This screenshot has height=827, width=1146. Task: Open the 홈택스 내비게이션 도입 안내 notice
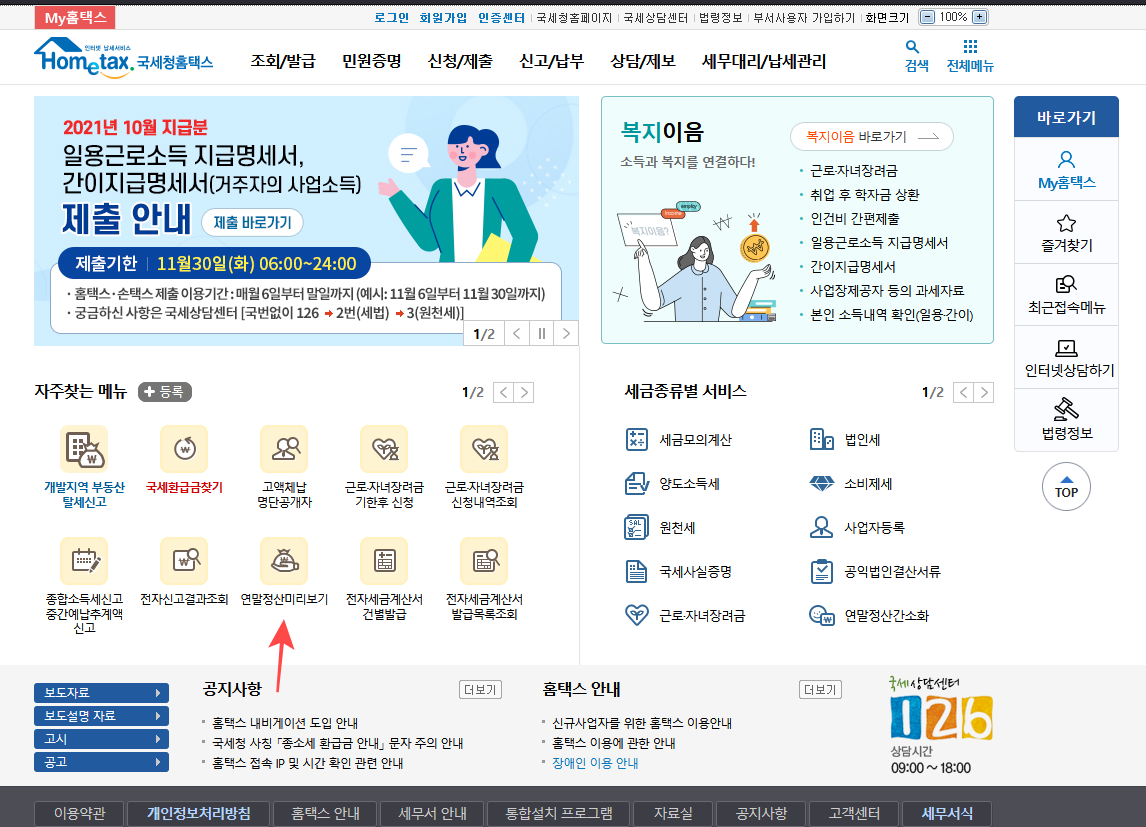pos(285,723)
